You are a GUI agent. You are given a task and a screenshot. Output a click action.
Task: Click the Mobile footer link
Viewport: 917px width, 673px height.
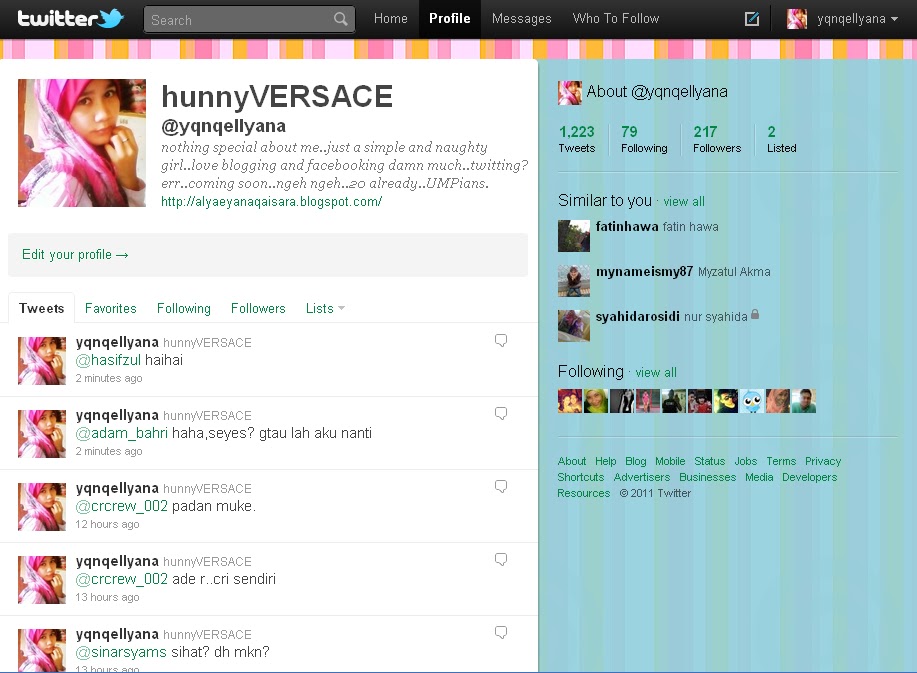[x=670, y=461]
